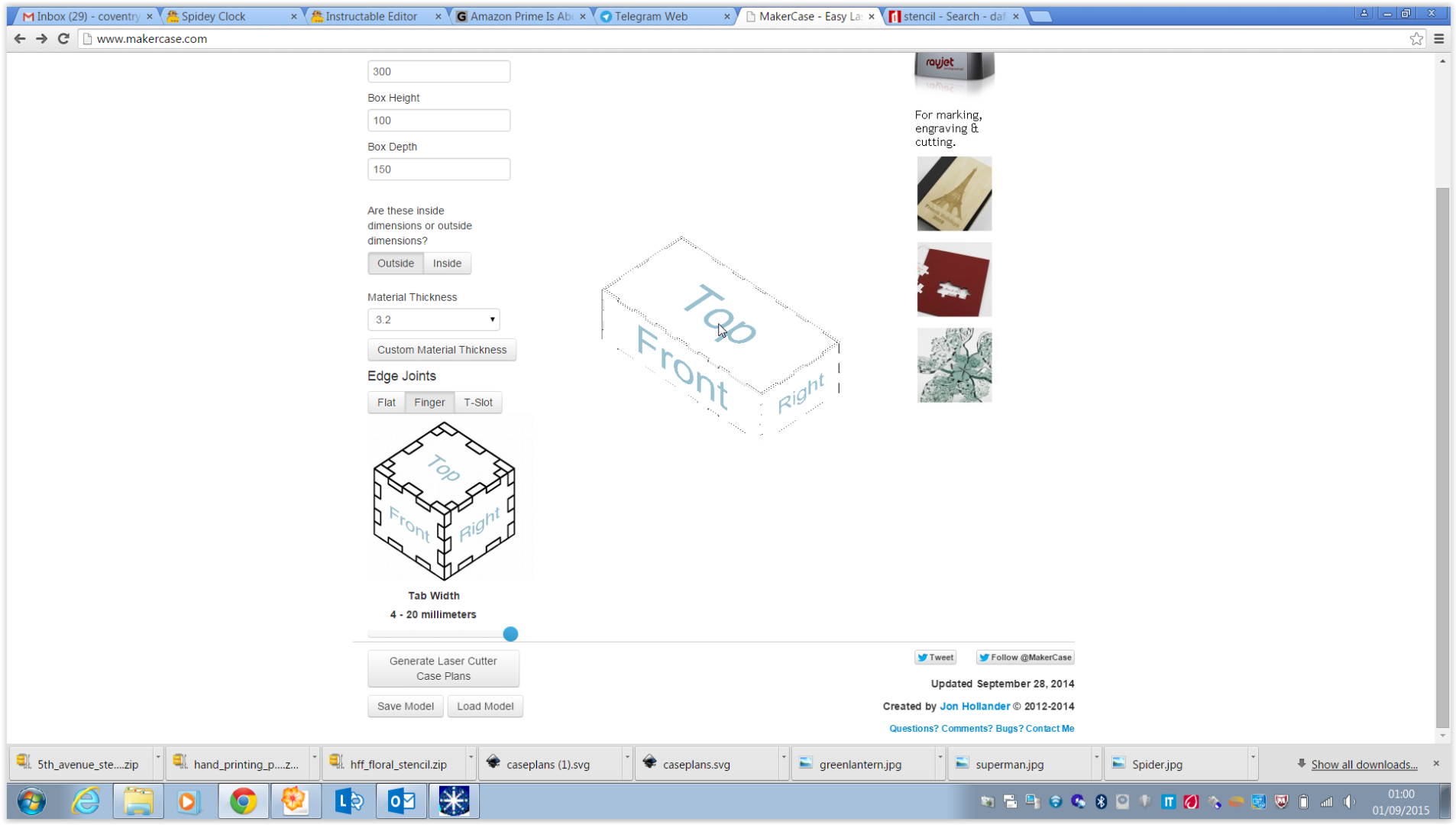Select Inside dimensions option
Viewport: 1456px width, 825px height.
(447, 263)
